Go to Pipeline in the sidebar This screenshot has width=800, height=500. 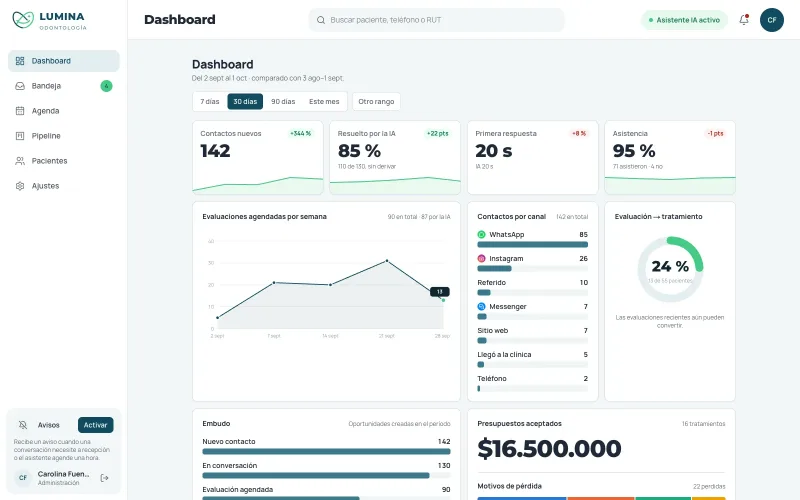click(x=64, y=136)
